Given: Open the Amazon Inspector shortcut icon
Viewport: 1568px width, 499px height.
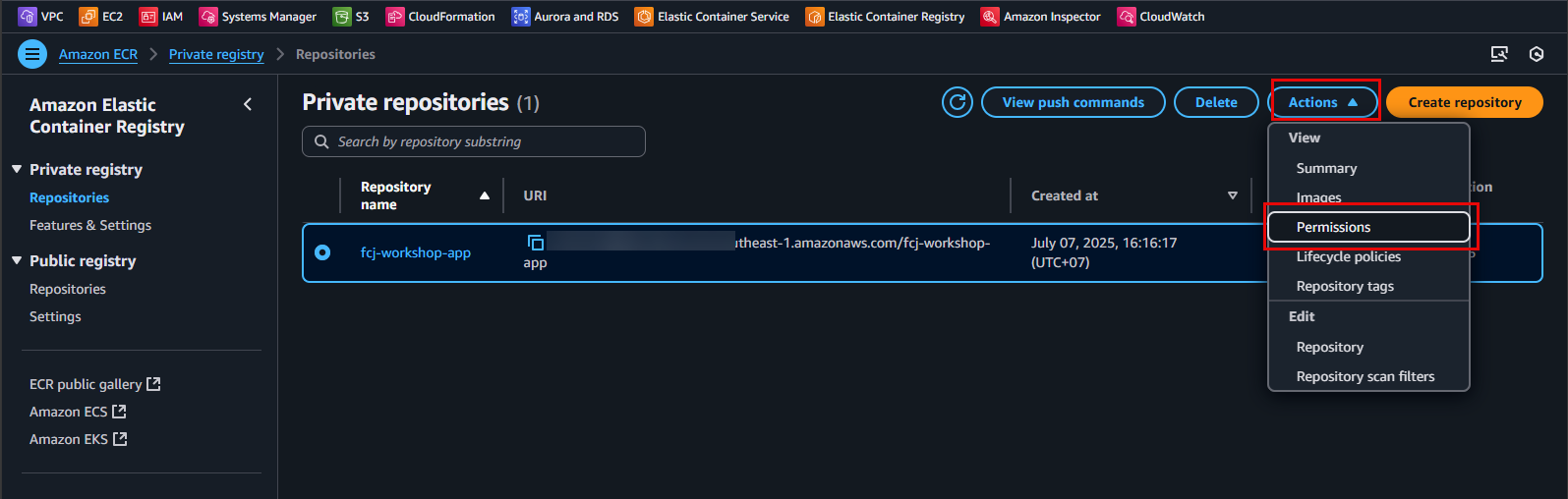Looking at the screenshot, I should [990, 17].
